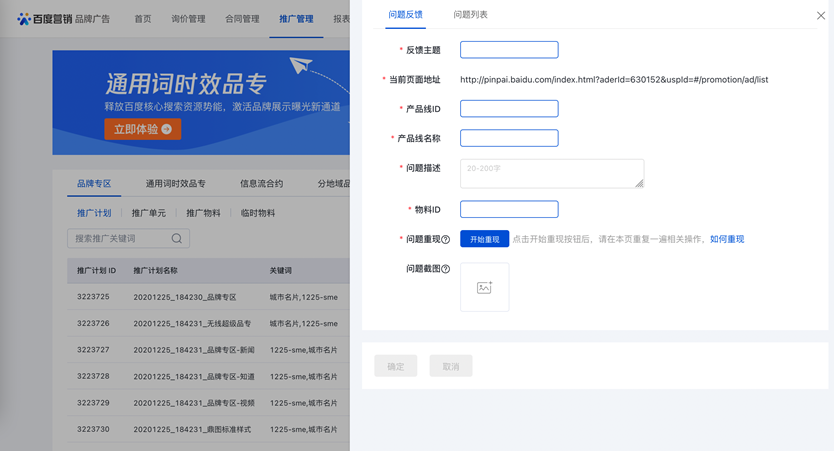Screen dimensions: 834x451
Task: Focus the 反馈主题 input field
Action: pyautogui.click(x=509, y=50)
